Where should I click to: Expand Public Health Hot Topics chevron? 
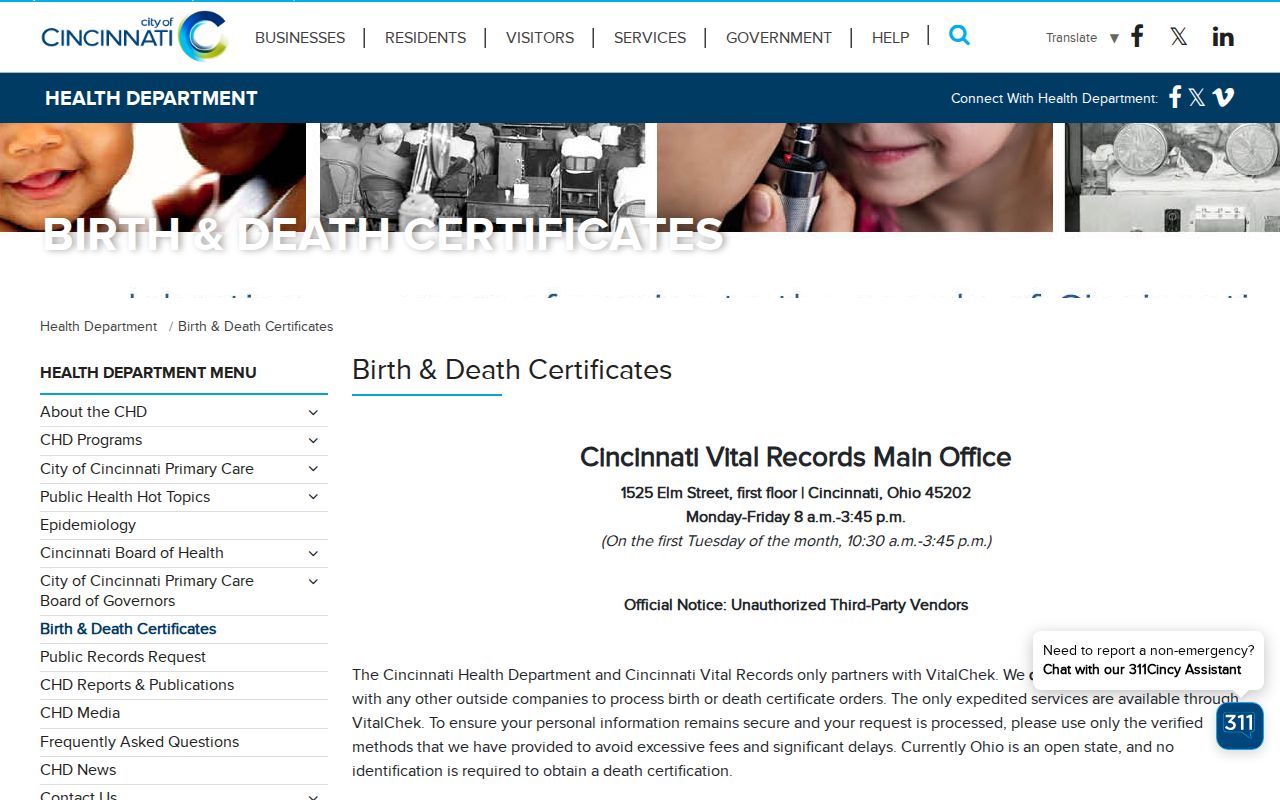[313, 496]
